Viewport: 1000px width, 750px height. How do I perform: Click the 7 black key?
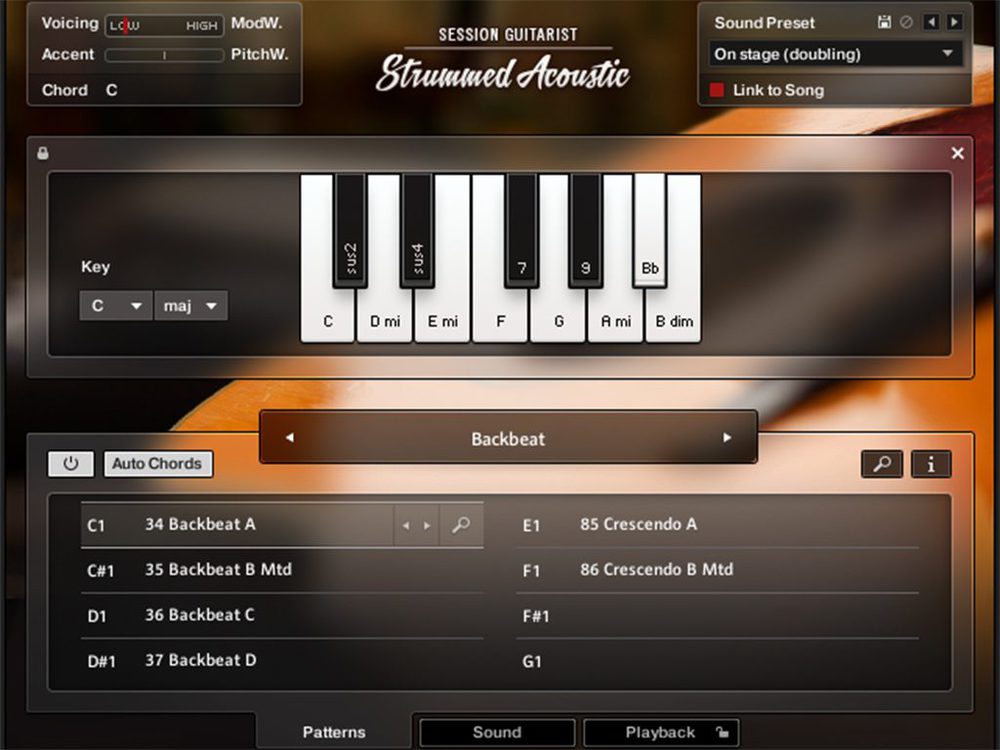click(522, 230)
